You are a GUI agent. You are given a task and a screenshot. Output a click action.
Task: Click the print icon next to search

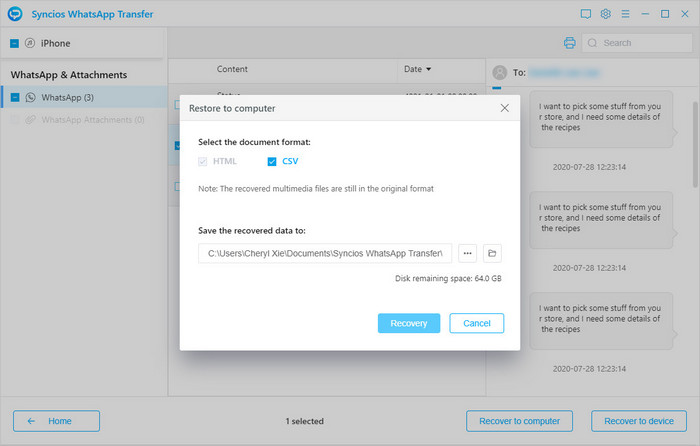pyautogui.click(x=570, y=43)
